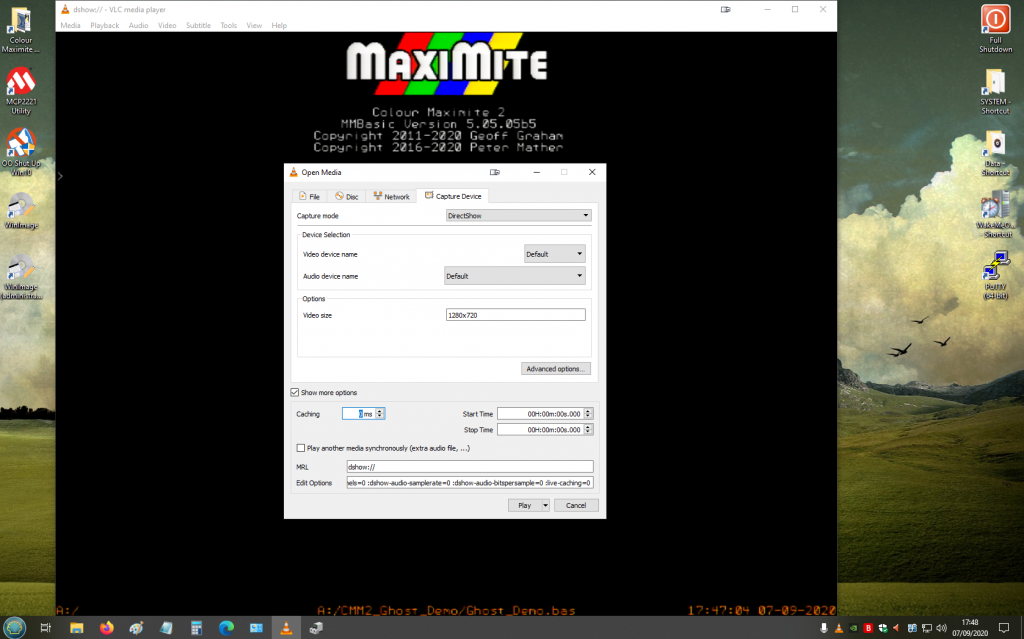Open the Video menu in VLC
1024x639 pixels.
coord(167,25)
